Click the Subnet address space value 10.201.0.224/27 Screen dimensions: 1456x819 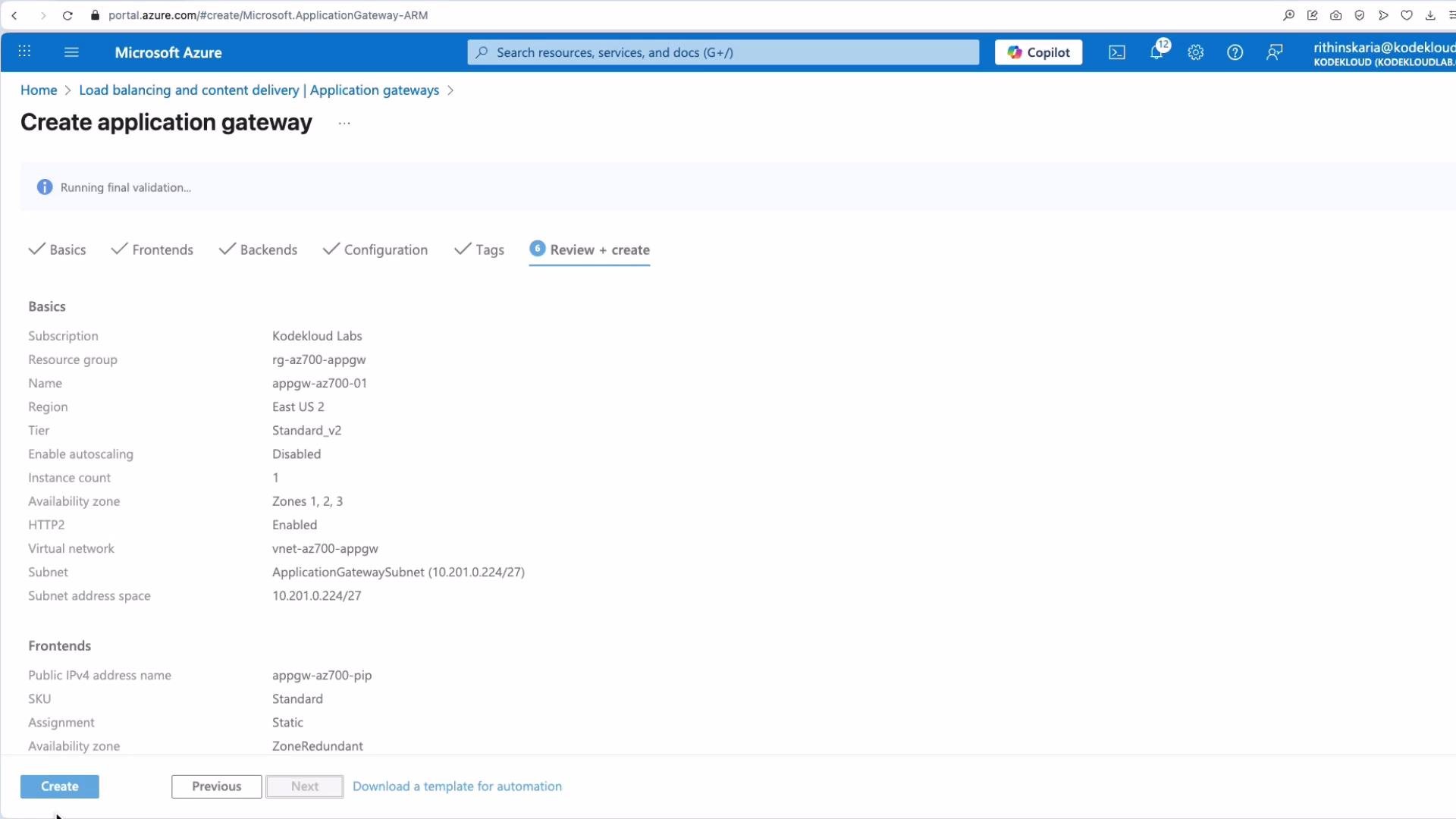(x=317, y=596)
